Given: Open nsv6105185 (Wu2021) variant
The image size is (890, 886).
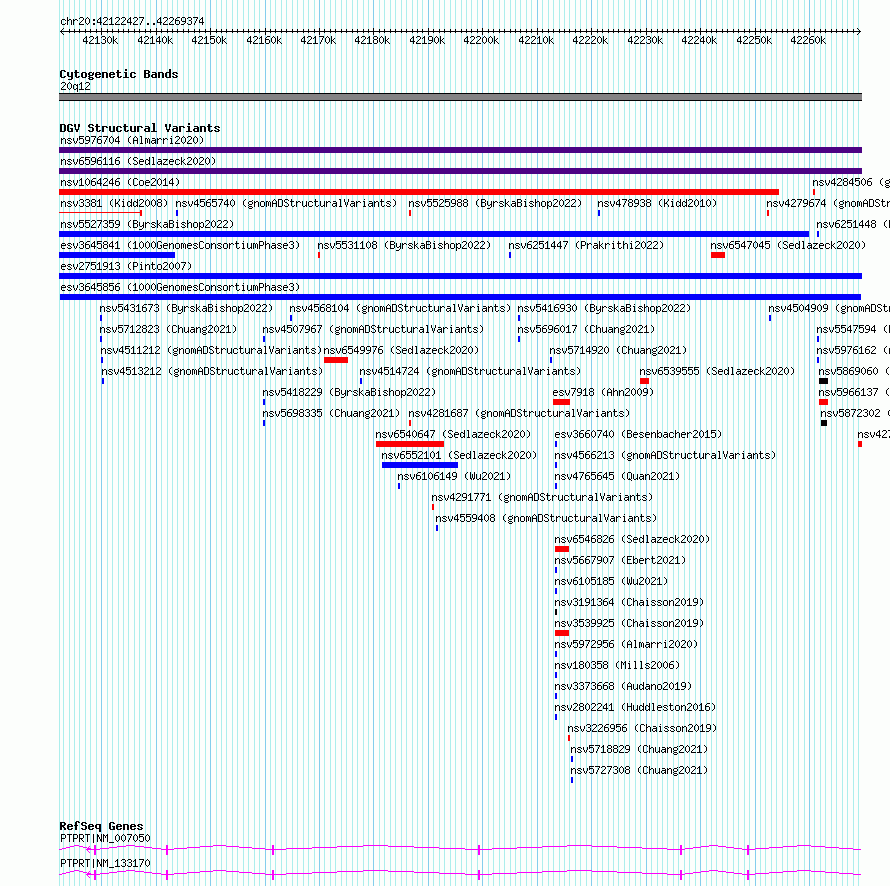Looking at the screenshot, I should (x=611, y=581).
